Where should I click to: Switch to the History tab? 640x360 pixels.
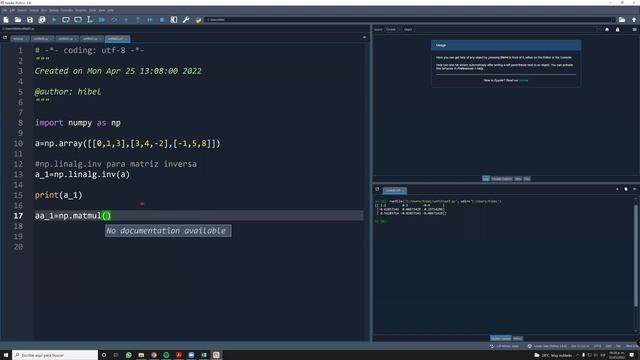518,338
